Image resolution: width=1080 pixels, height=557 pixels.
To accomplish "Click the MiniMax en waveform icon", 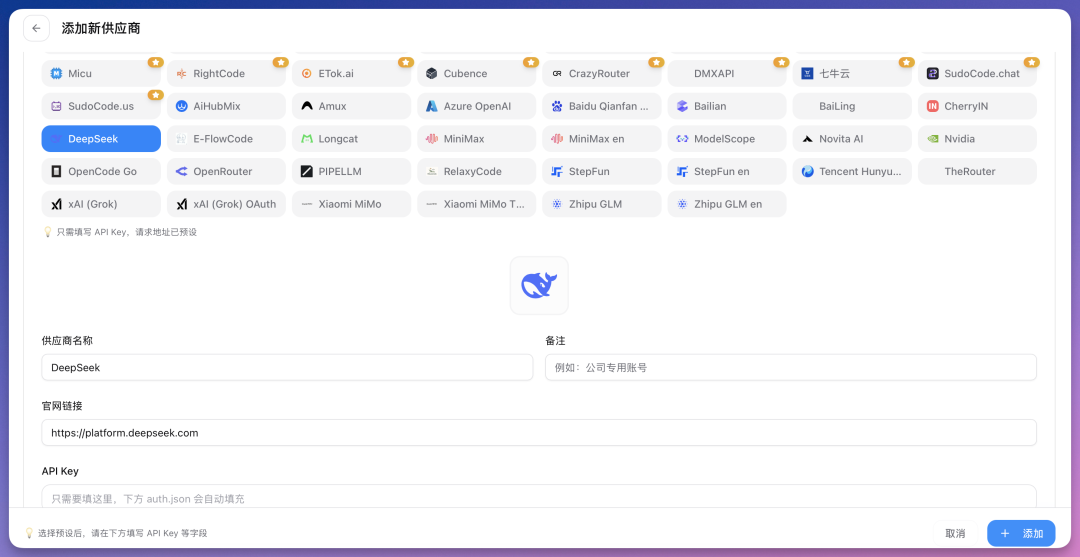I will 557,138.
